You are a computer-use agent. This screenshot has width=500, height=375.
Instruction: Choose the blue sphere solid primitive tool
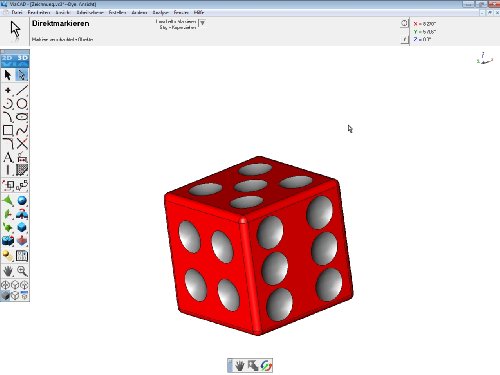click(22, 201)
